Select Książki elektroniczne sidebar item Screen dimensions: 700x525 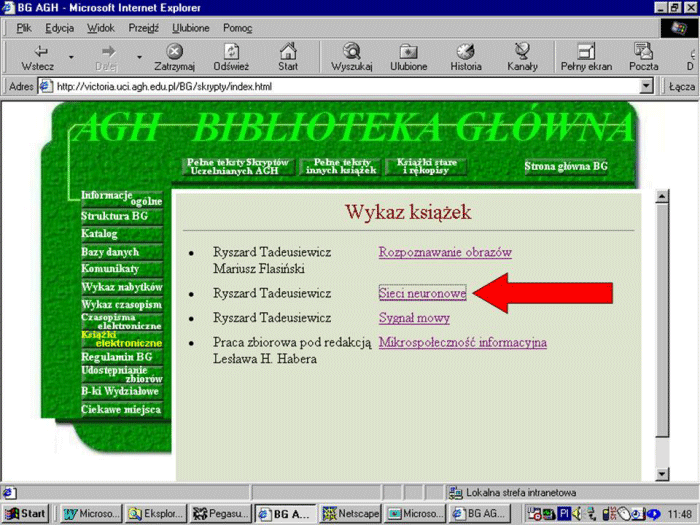pyautogui.click(x=121, y=339)
